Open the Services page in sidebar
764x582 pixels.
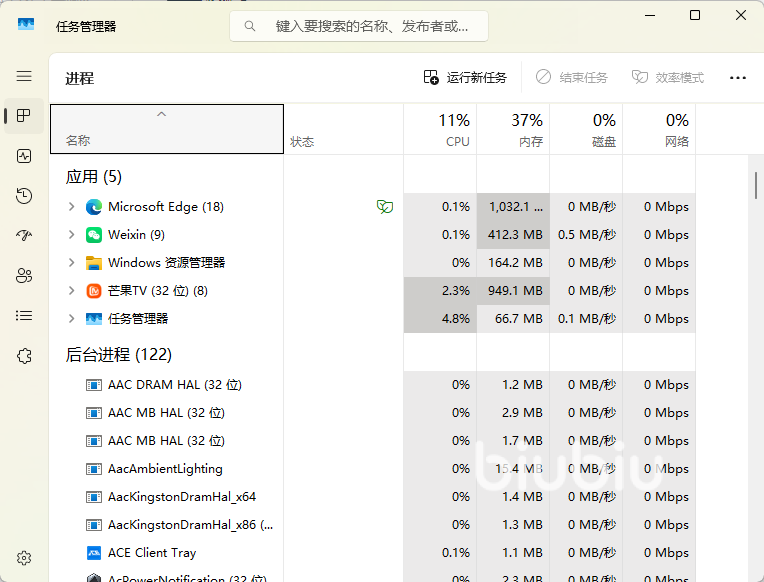coord(24,356)
